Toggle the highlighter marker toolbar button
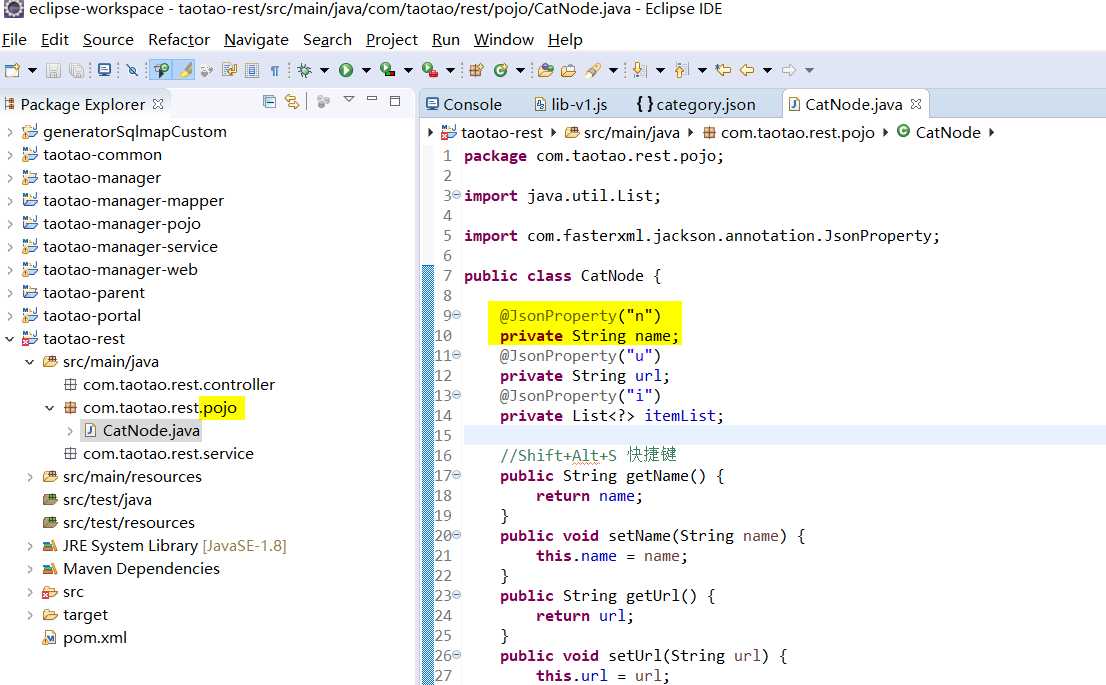 185,70
